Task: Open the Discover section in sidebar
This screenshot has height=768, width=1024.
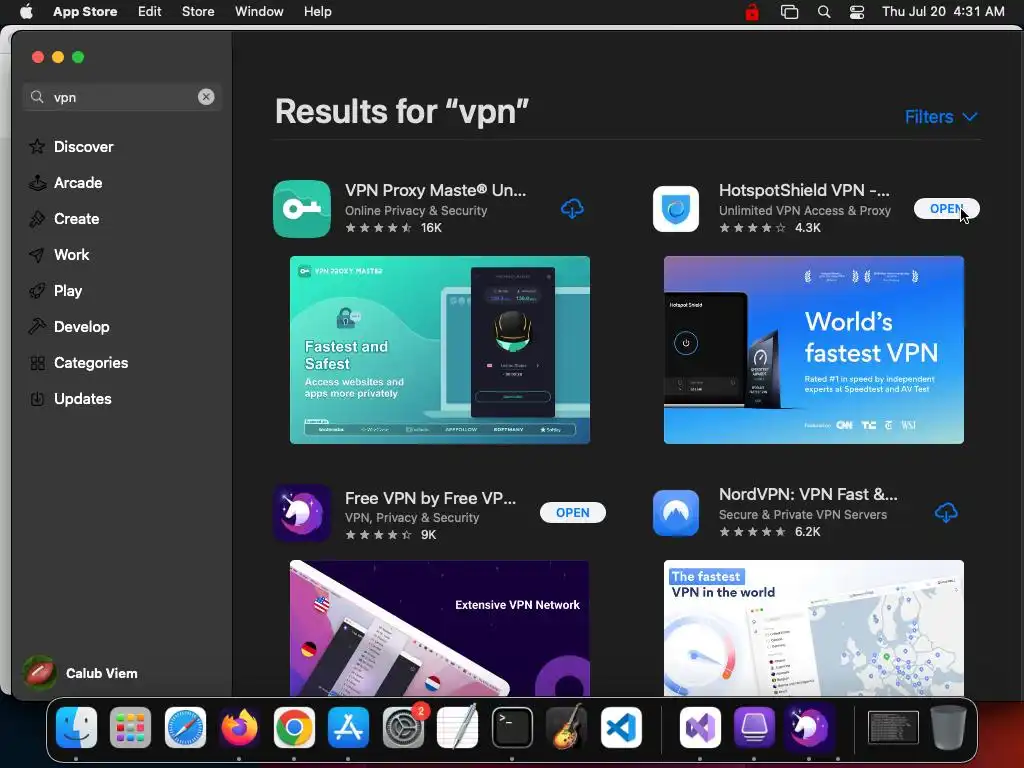Action: (71, 147)
